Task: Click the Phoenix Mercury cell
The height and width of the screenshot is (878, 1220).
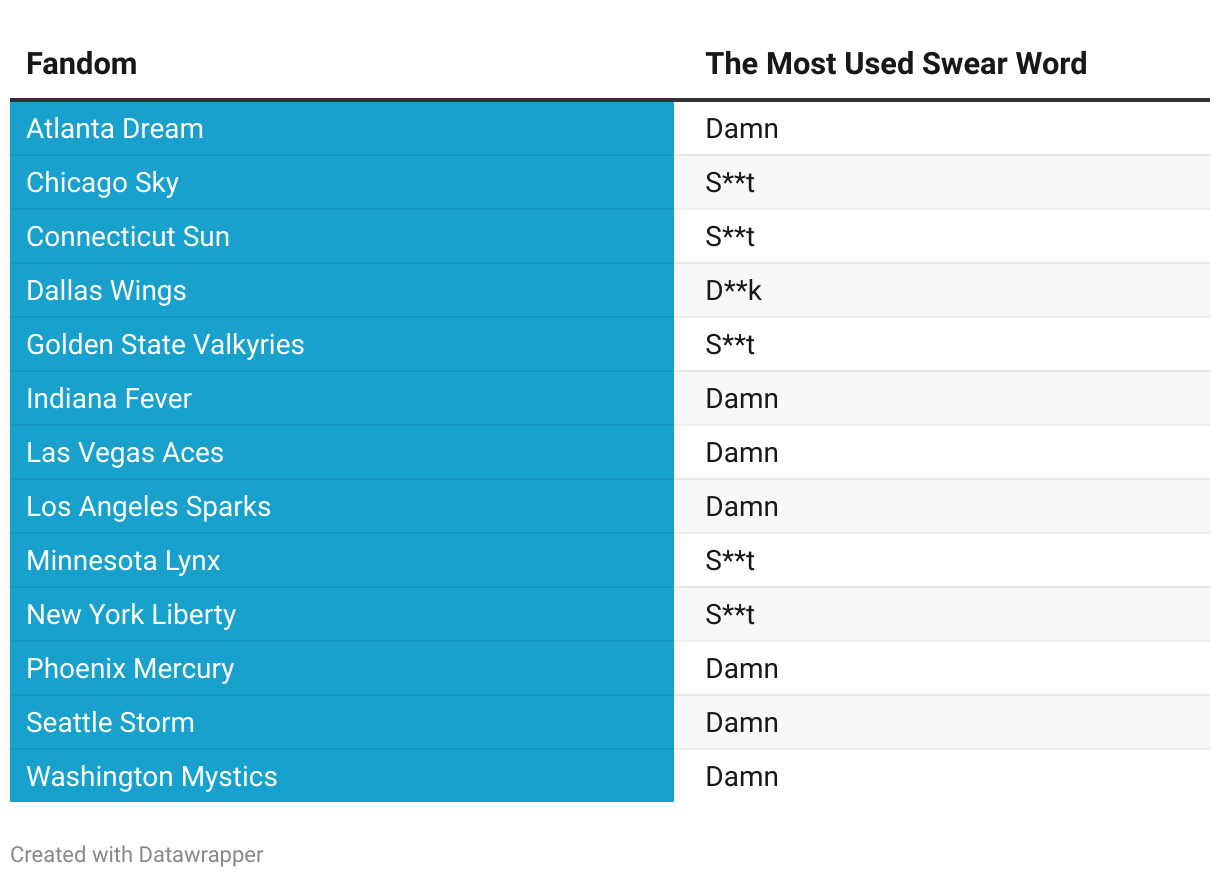Action: click(x=342, y=669)
